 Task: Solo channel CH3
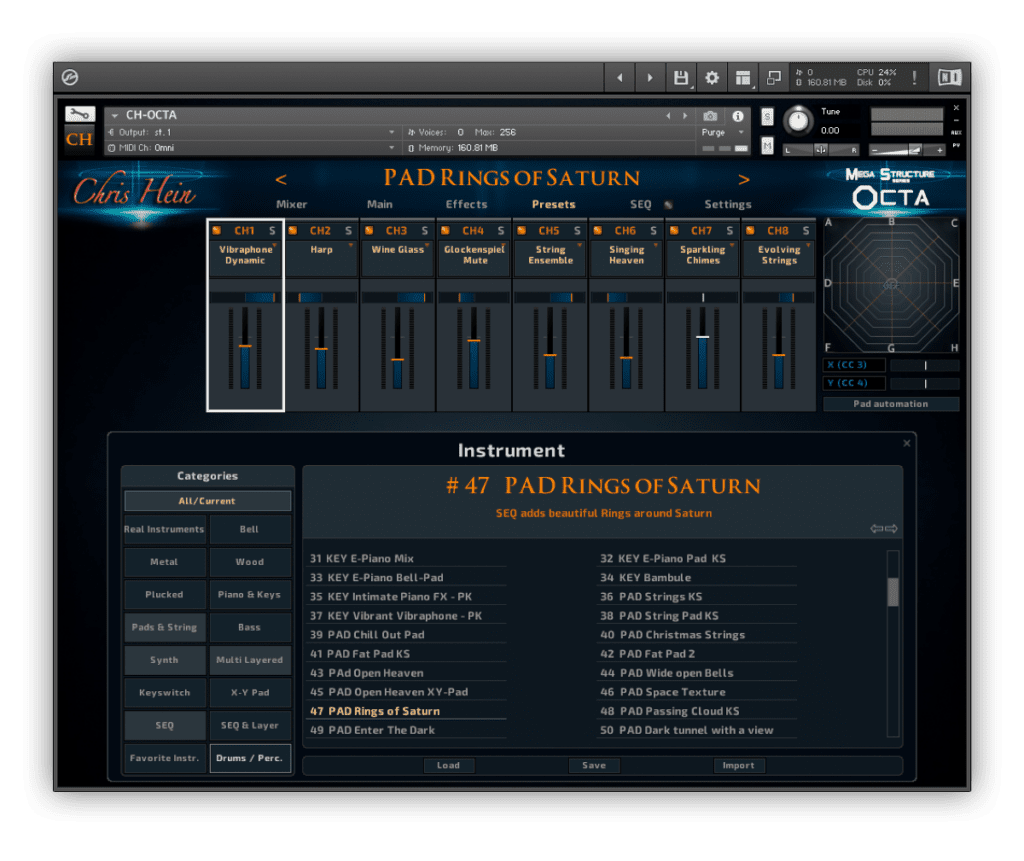pyautogui.click(x=424, y=231)
